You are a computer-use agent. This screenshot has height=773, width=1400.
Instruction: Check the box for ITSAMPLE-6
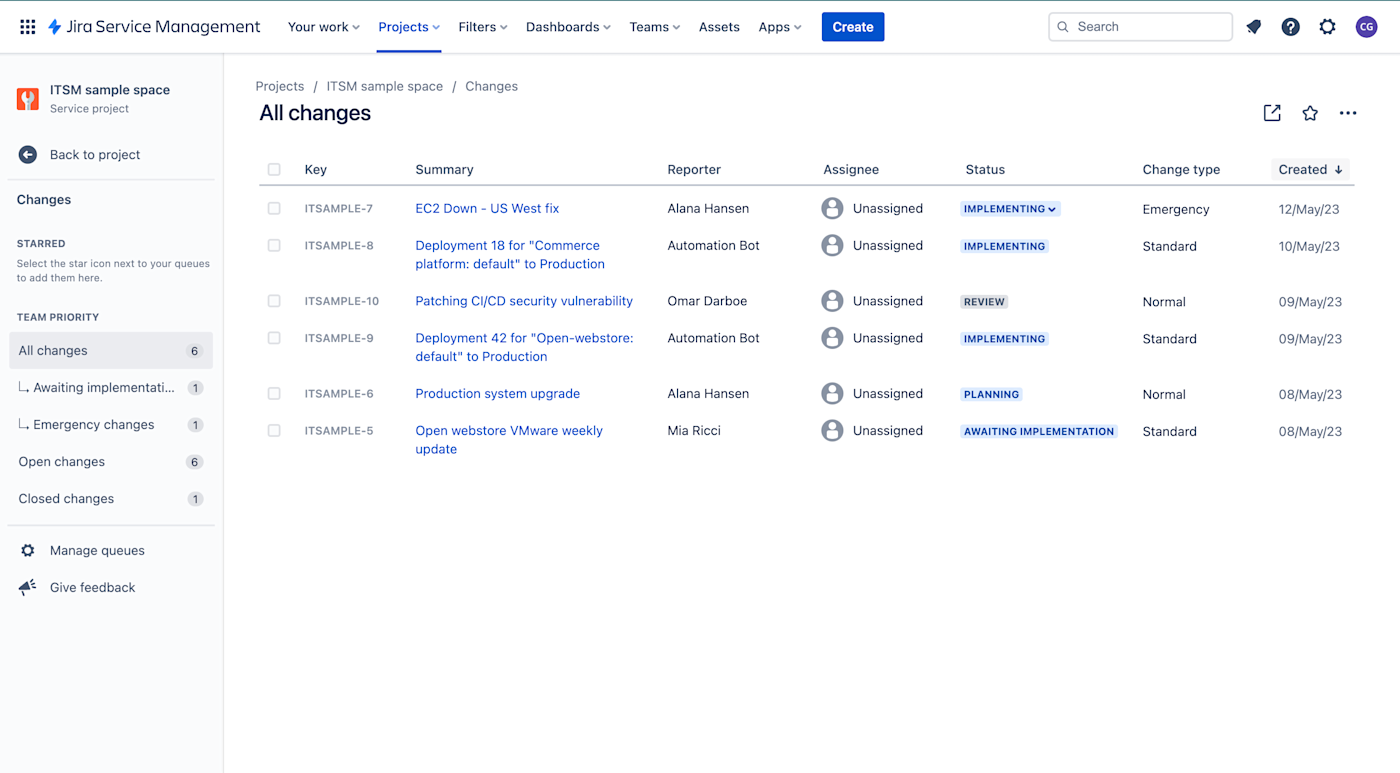(x=274, y=394)
